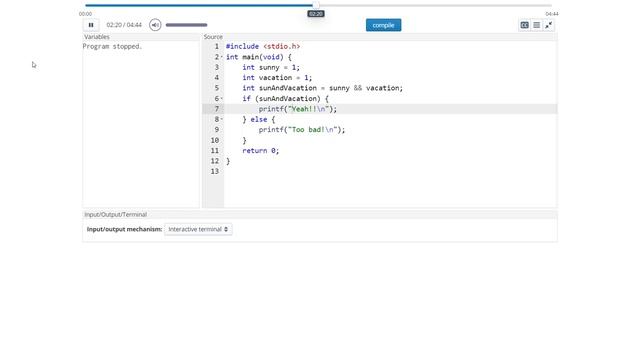The image size is (640, 360).
Task: Collapse the fold arrow on line 8
Action: (222, 120)
